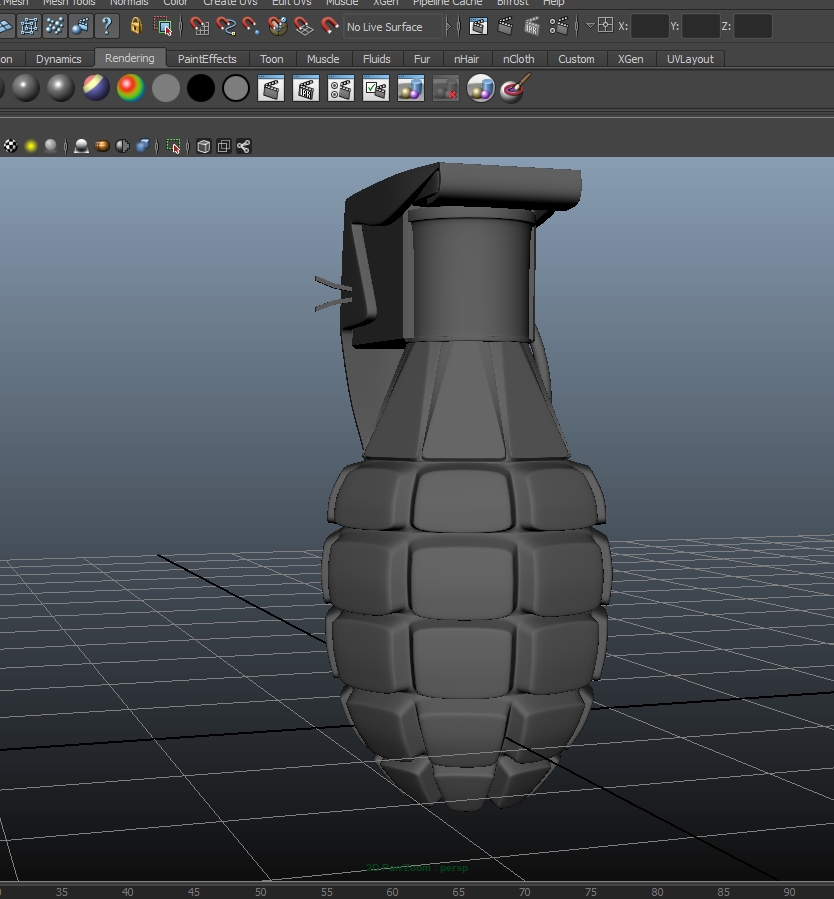The width and height of the screenshot is (834, 899).
Task: Click frame 50 on the timeline
Action: (x=260, y=892)
